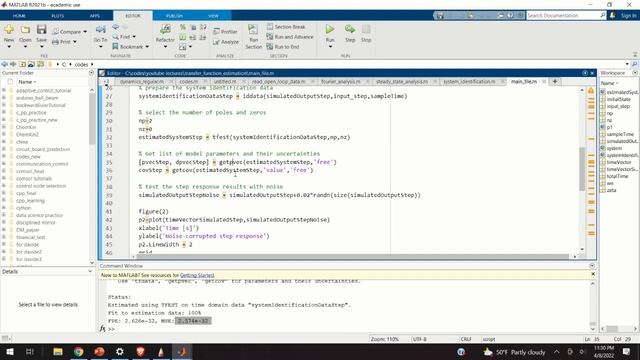Click the Bookmark button
Screen dimensions: 640x360
click(128, 47)
